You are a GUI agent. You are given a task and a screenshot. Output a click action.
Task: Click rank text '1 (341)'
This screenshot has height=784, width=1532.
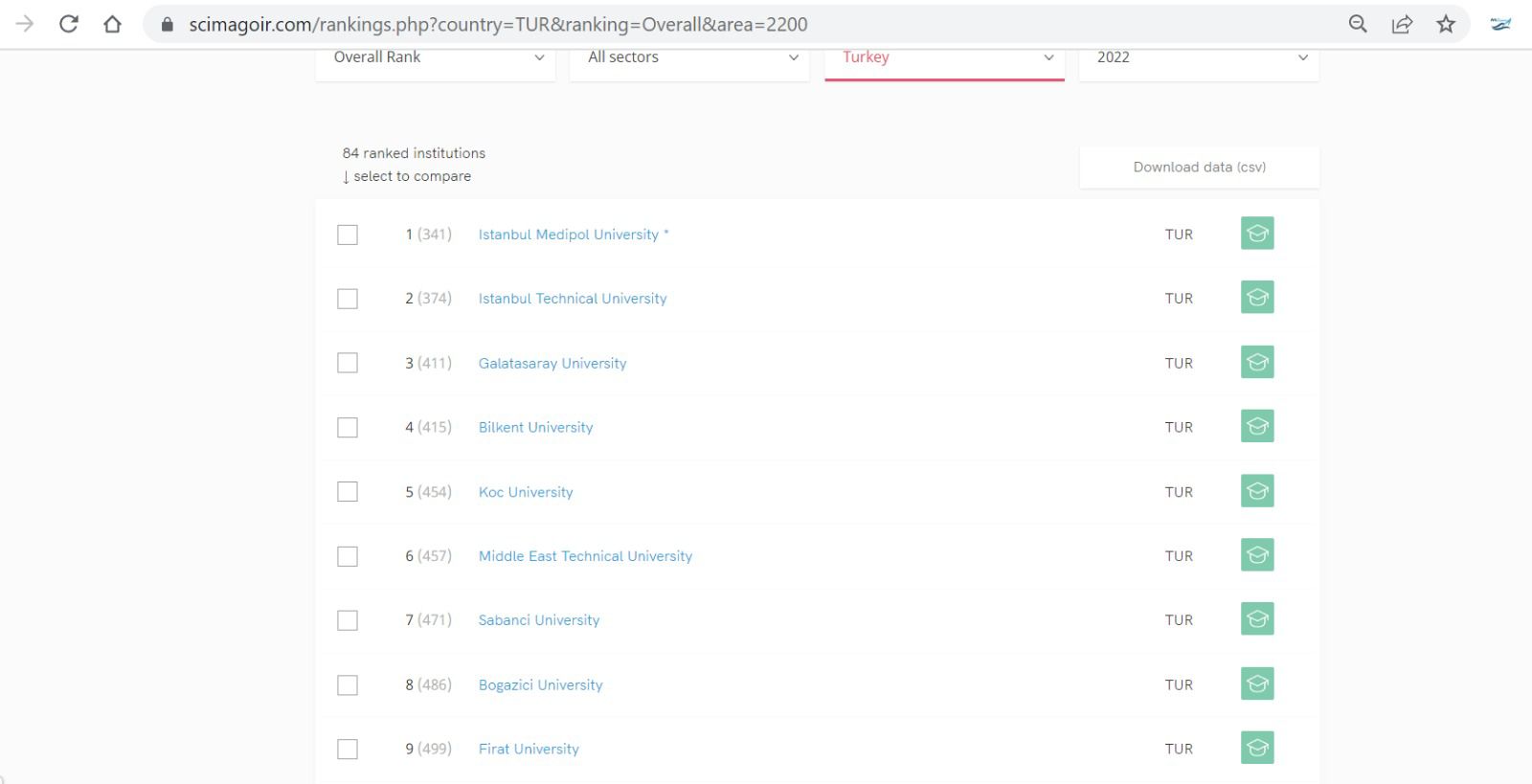point(428,235)
